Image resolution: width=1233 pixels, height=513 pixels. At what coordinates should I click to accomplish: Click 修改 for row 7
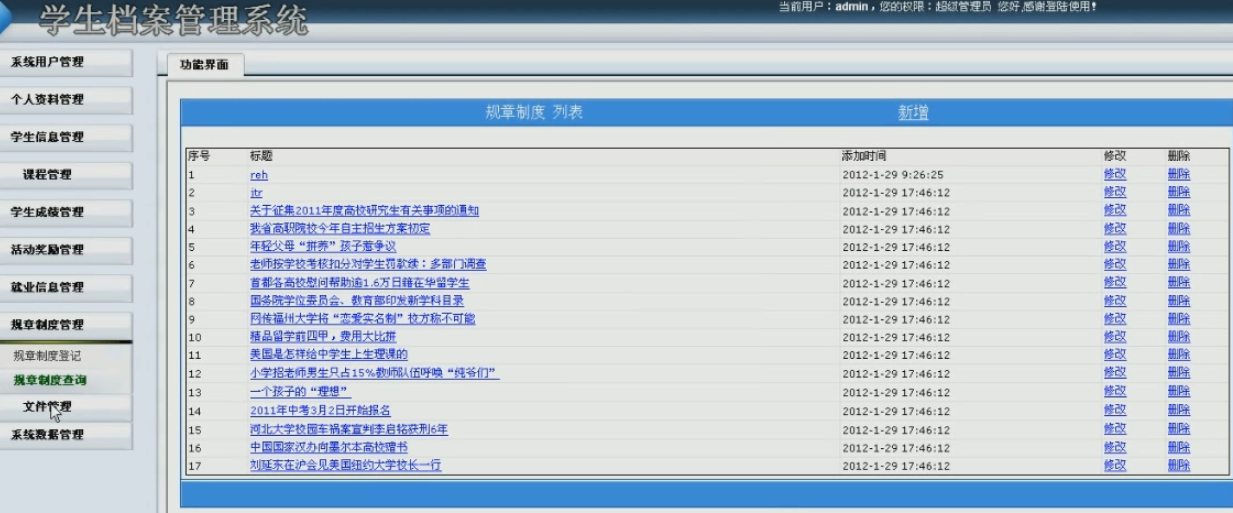tap(1114, 283)
